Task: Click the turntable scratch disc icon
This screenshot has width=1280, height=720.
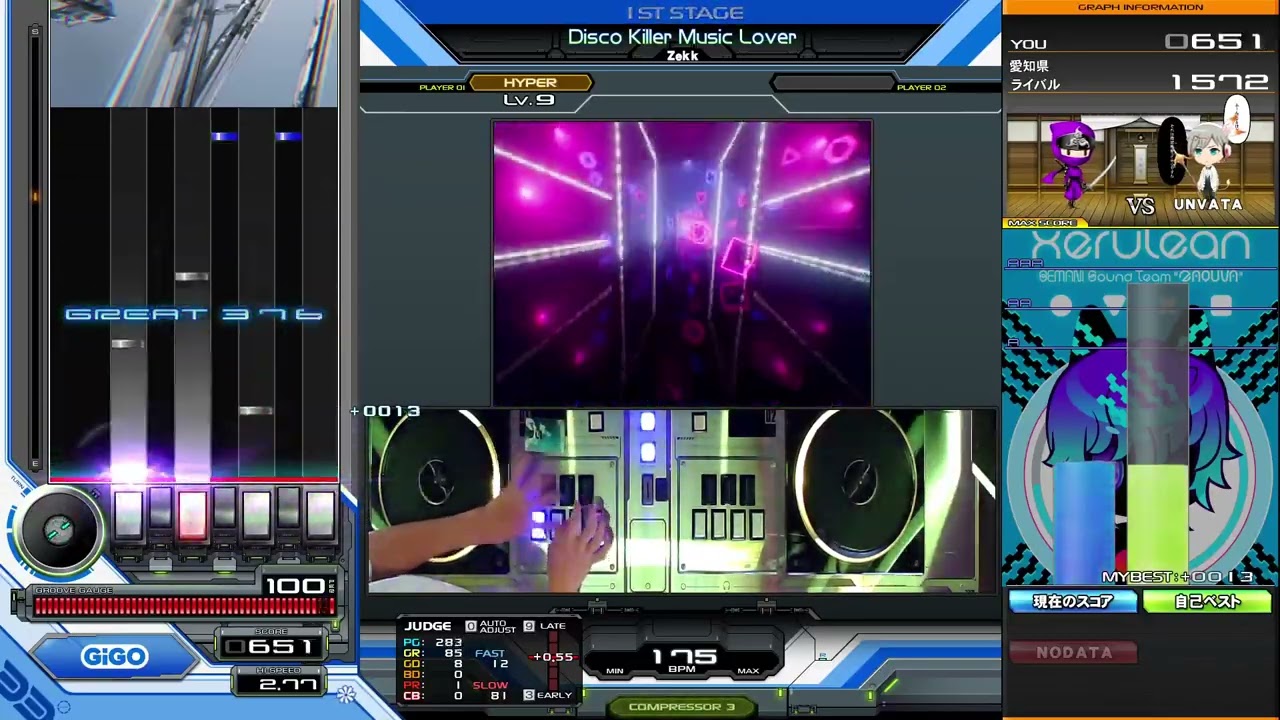Action: (58, 528)
